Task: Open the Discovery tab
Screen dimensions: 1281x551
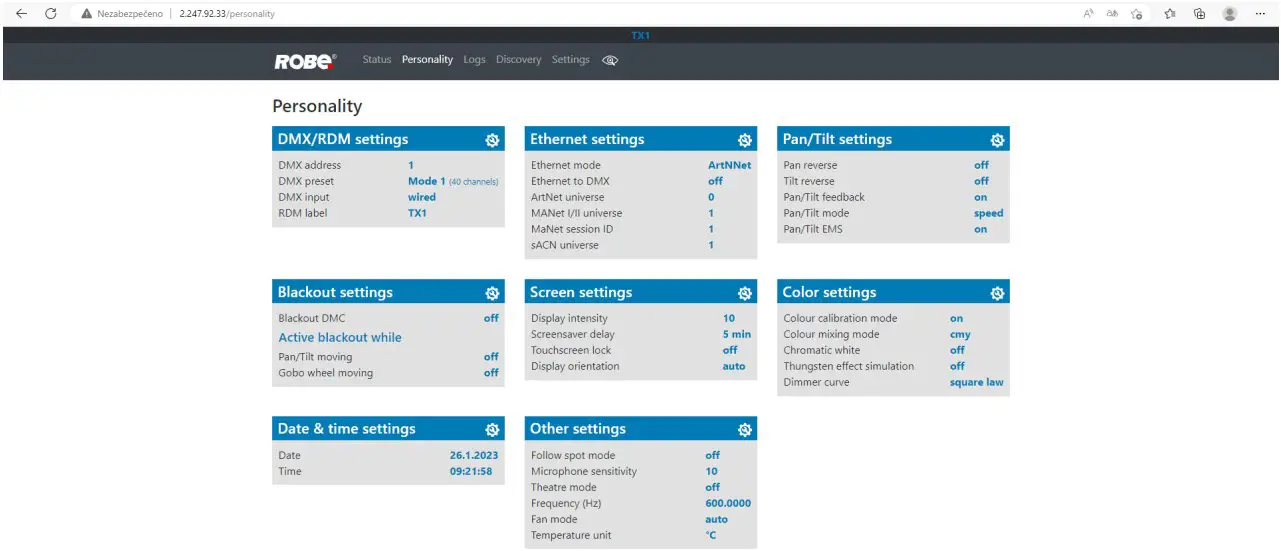Action: [518, 60]
